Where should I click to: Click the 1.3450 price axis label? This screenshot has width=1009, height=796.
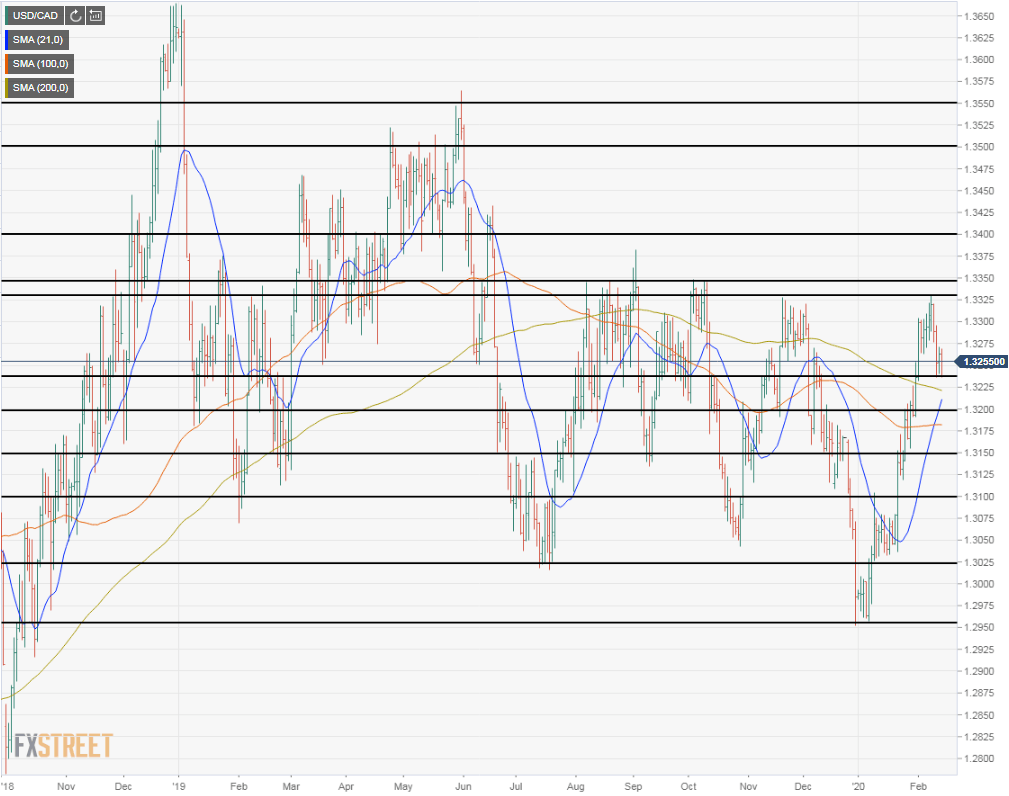(978, 190)
